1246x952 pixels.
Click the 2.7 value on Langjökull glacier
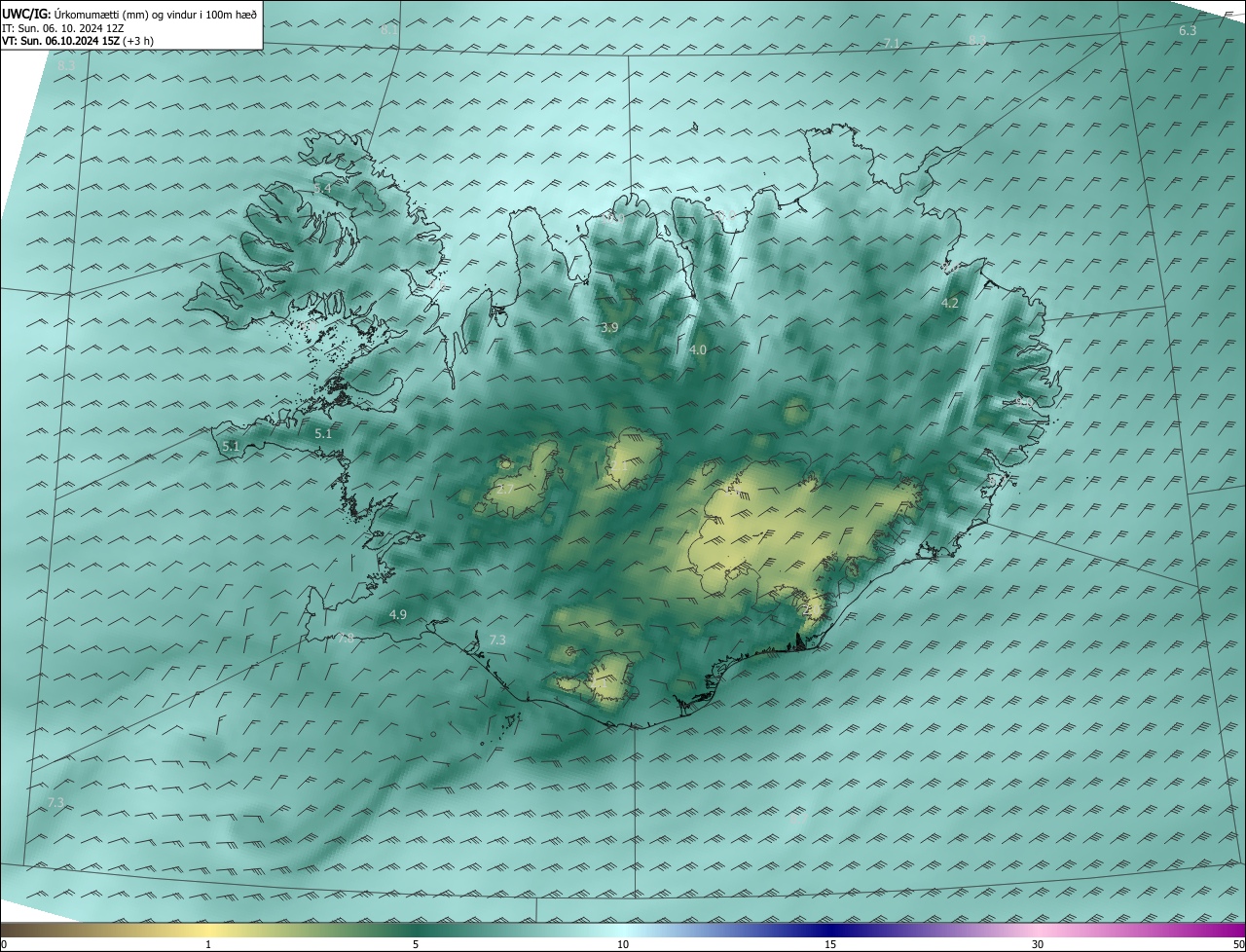(x=505, y=490)
